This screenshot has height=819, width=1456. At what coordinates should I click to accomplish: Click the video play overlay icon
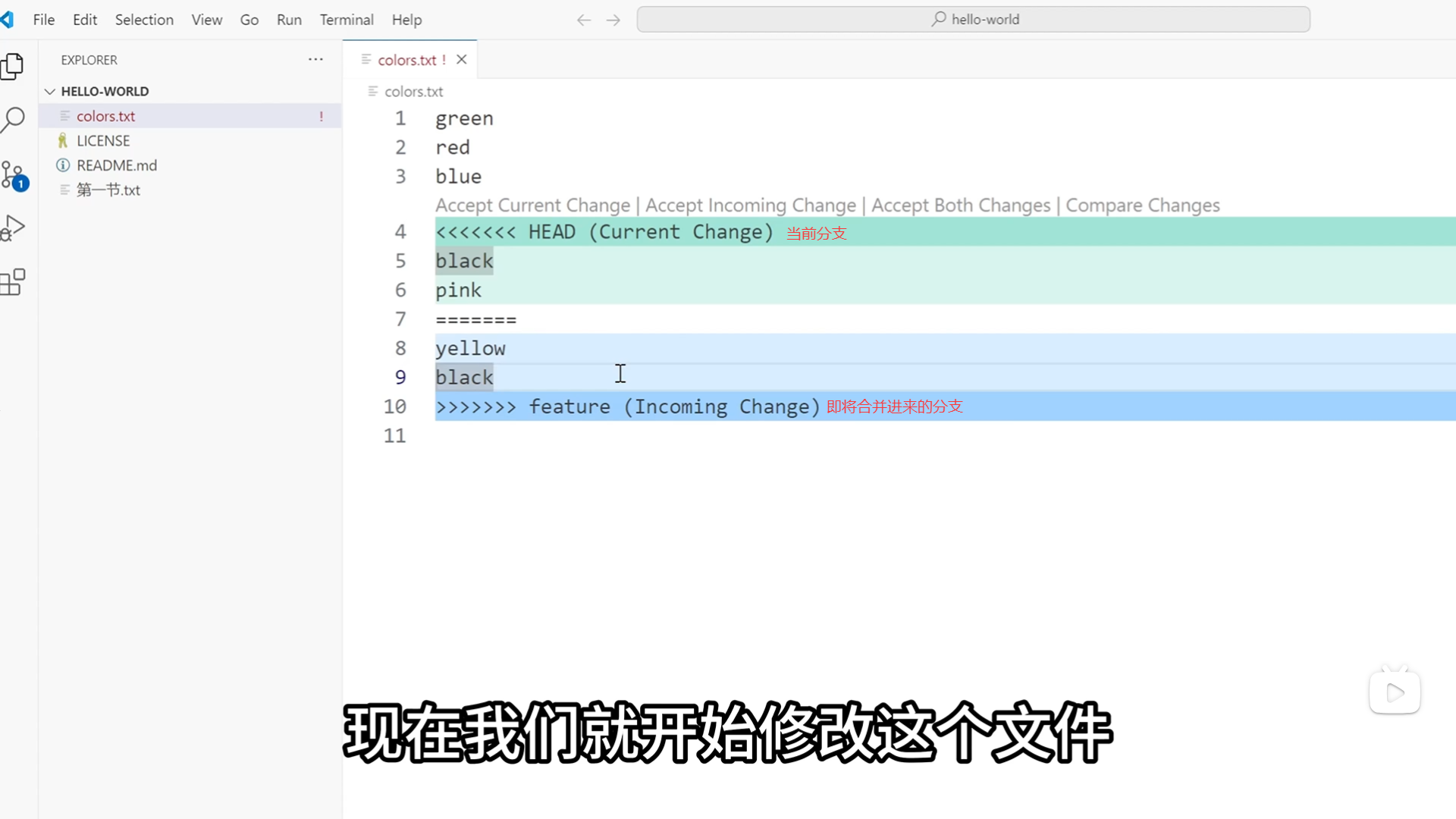click(x=1395, y=692)
